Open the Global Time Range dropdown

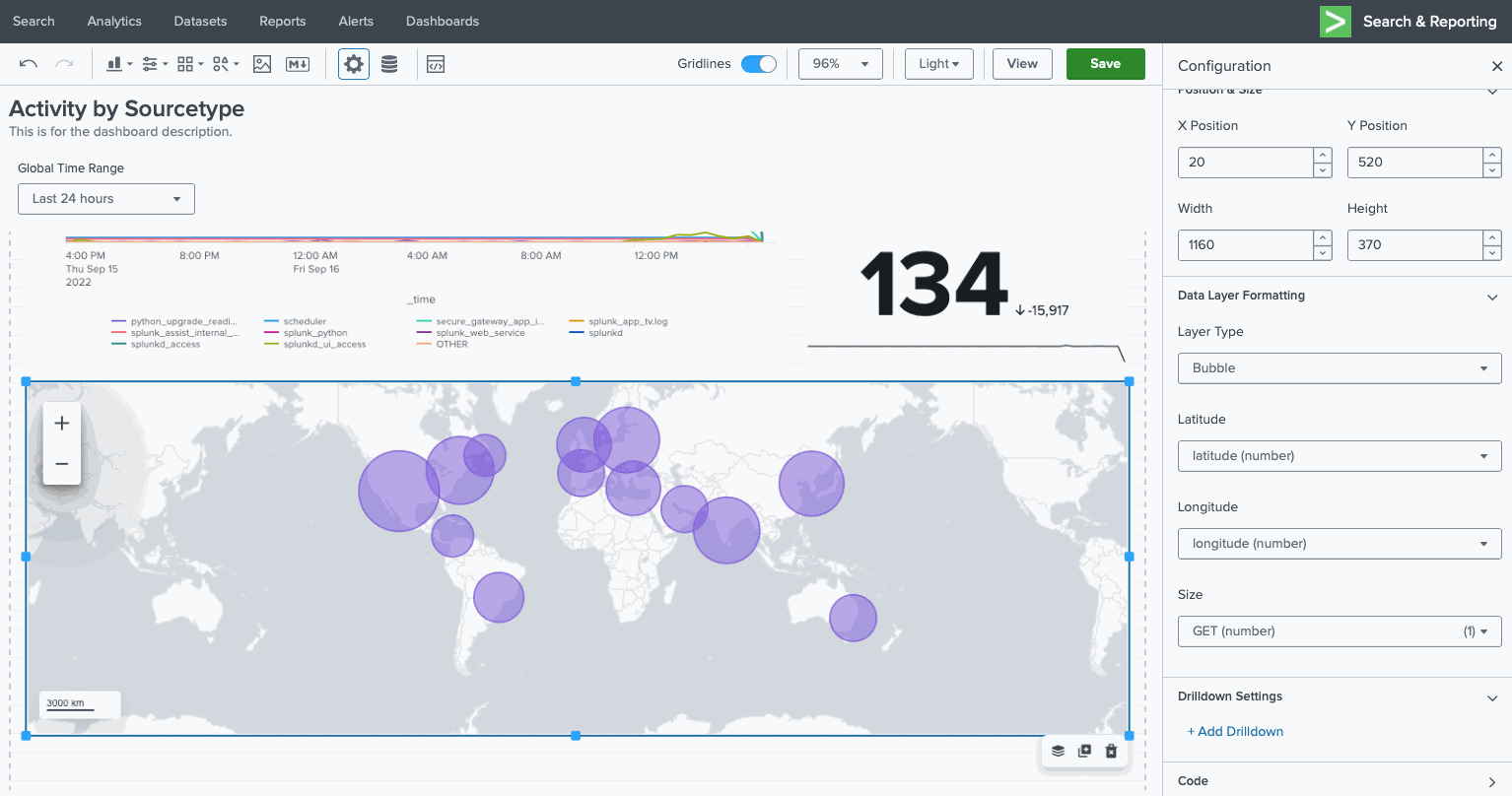(x=106, y=199)
